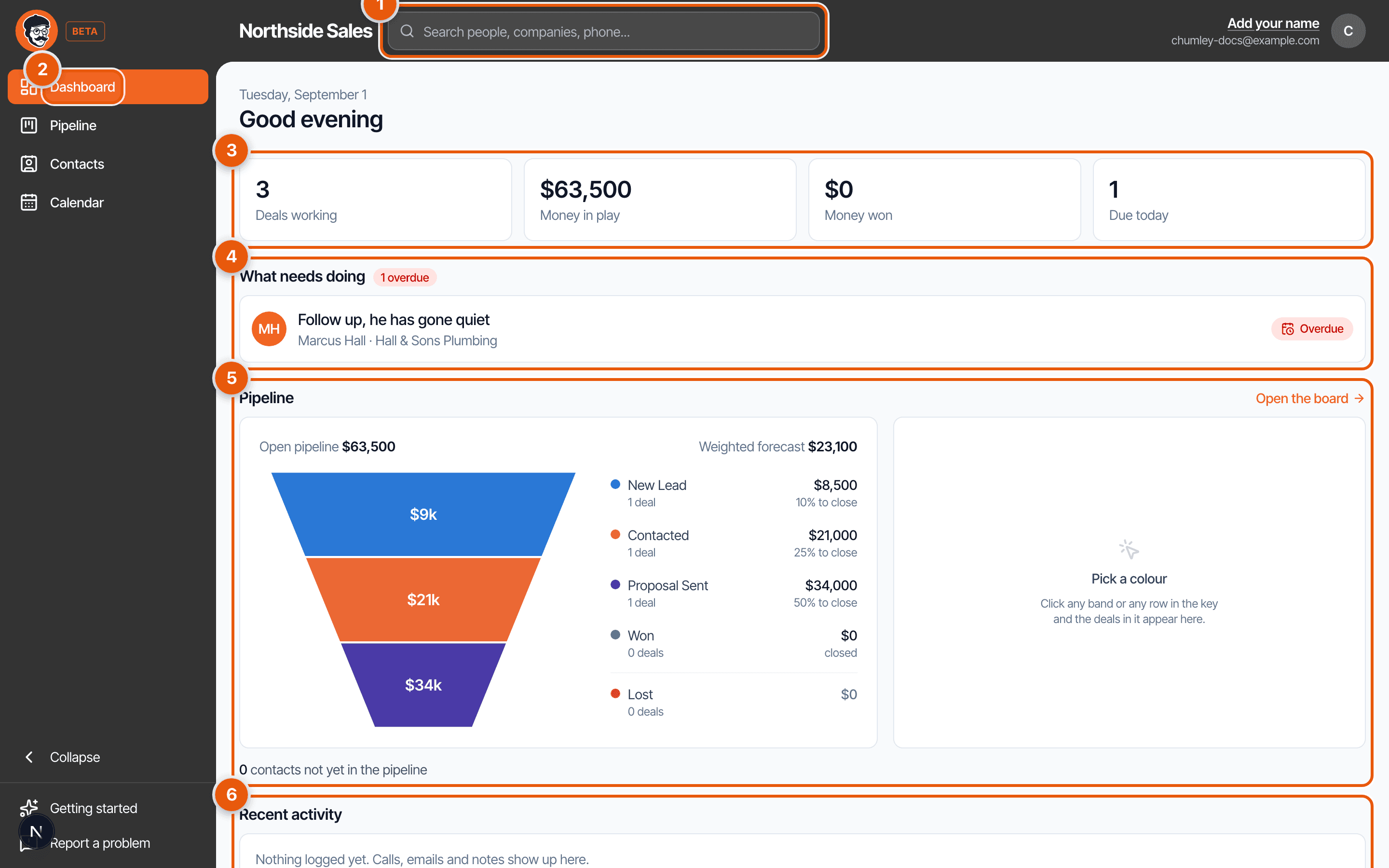This screenshot has height=868, width=1389.
Task: Click the Tuesday, September 1 date
Action: pyautogui.click(x=303, y=95)
